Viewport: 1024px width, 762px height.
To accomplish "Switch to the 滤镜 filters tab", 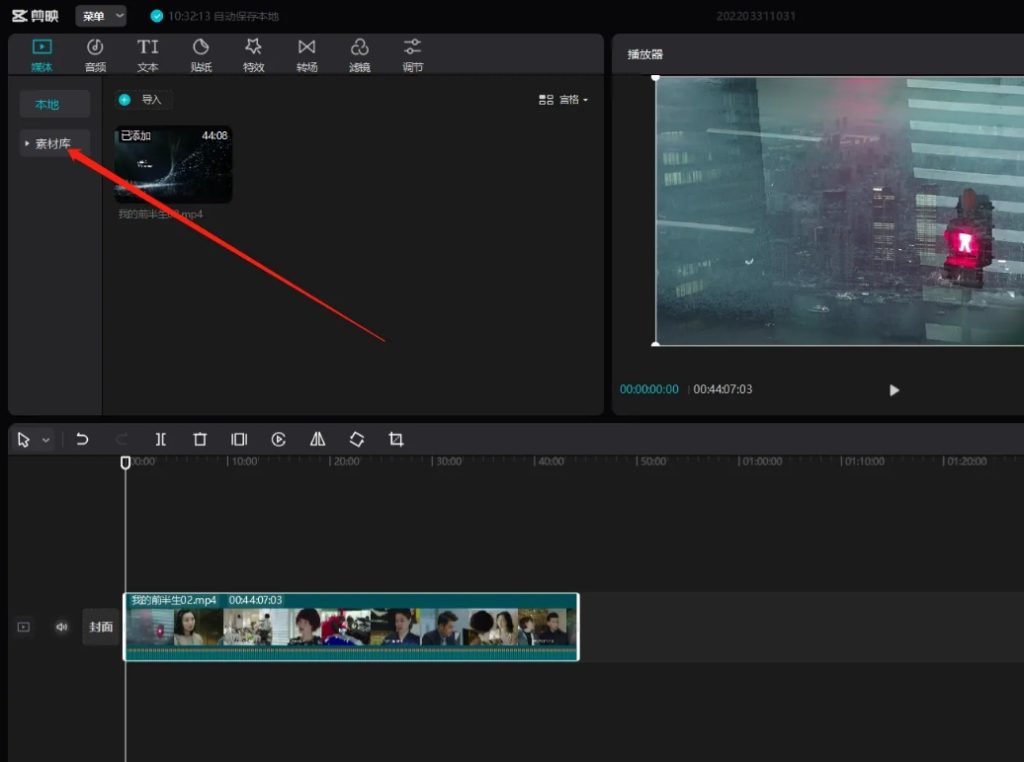I will pyautogui.click(x=360, y=55).
